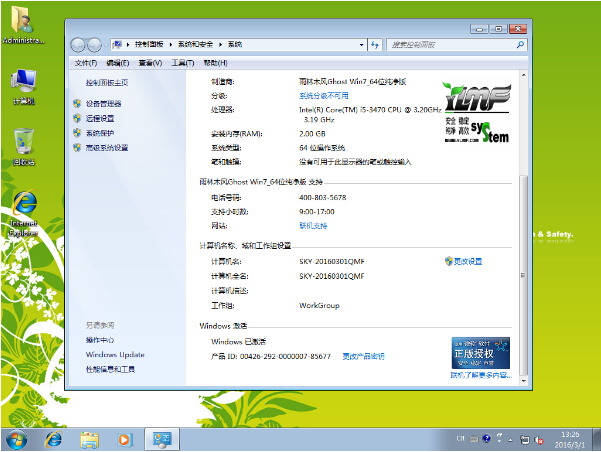Screen dimensions: 601x452
Task: Open the CH language indicator
Action: 460,439
